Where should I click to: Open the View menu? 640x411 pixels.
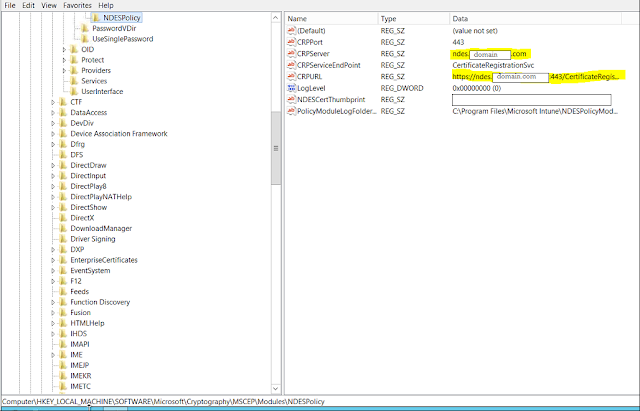click(x=49, y=5)
